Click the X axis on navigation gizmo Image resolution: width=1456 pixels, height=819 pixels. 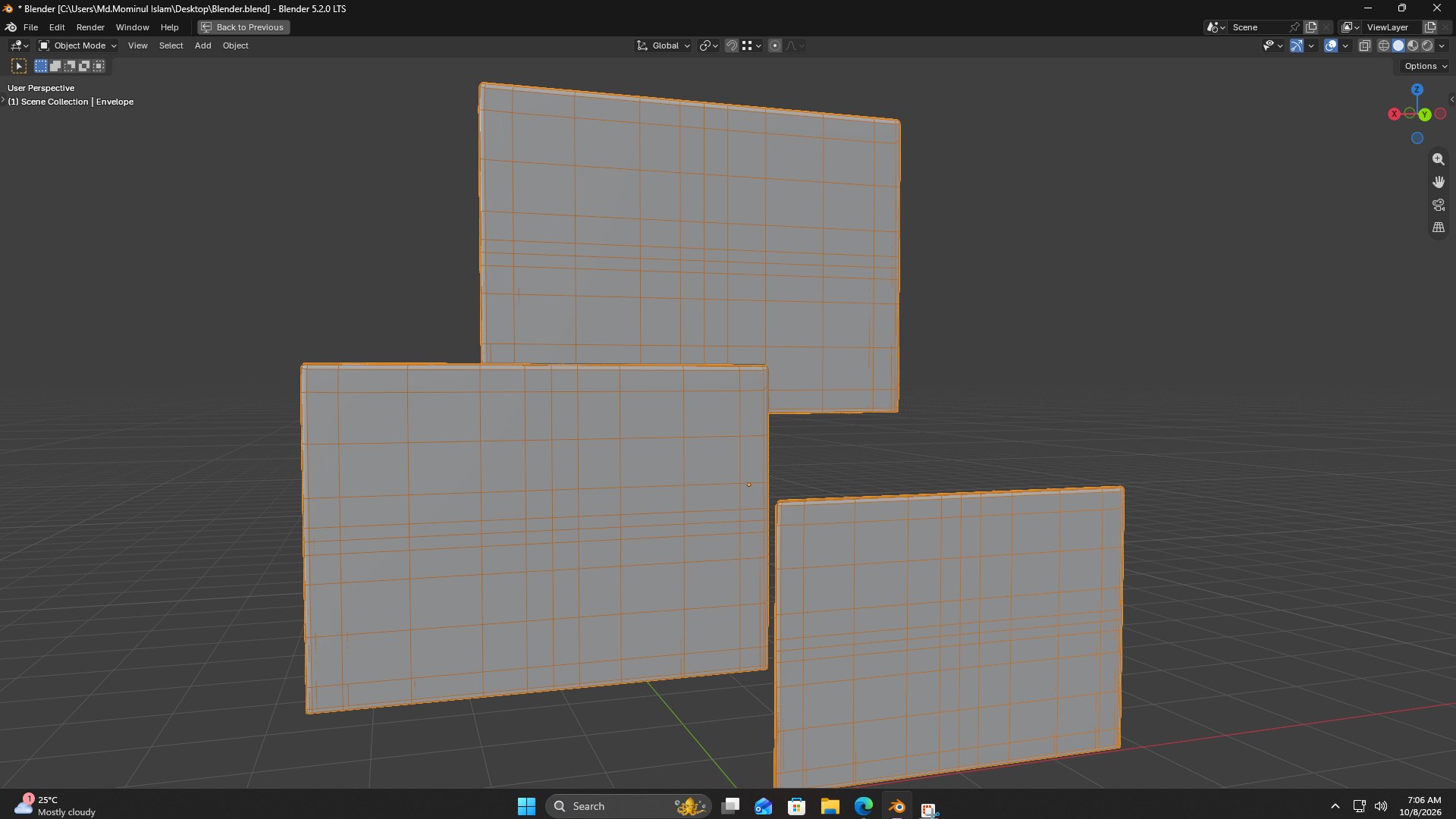coord(1394,115)
